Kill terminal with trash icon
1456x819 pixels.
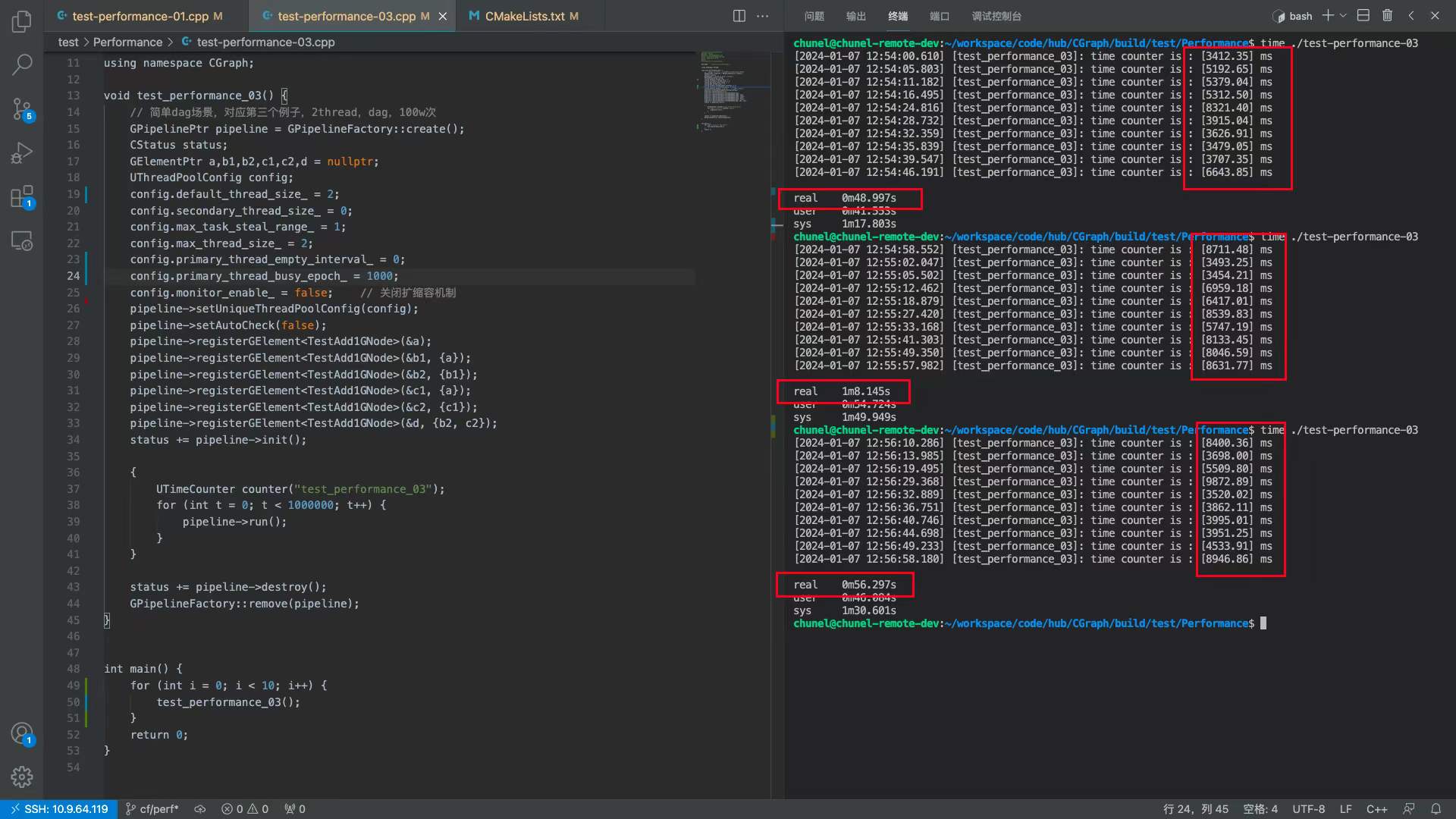point(1387,15)
